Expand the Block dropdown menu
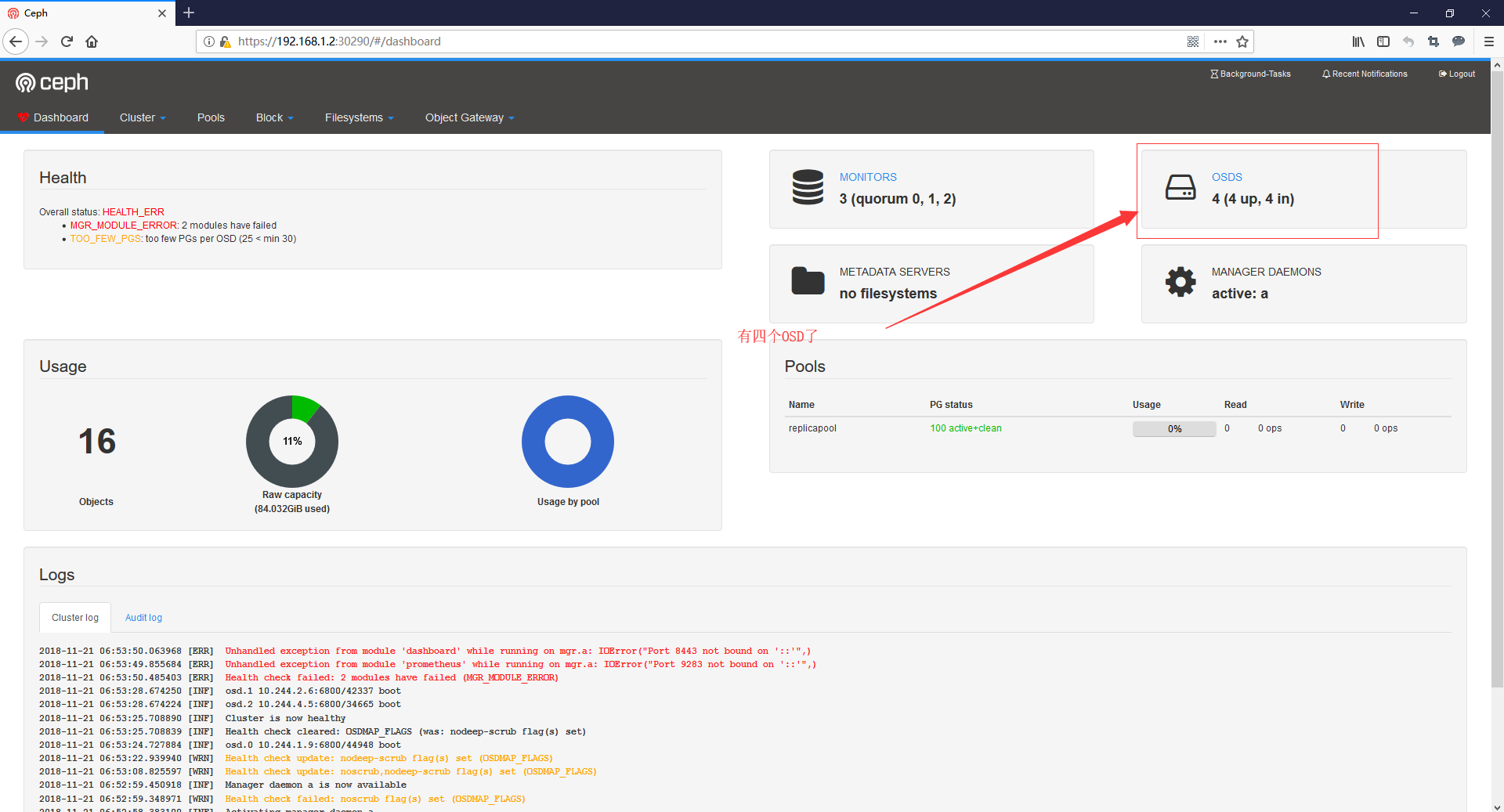The height and width of the screenshot is (812, 1504). [x=274, y=117]
